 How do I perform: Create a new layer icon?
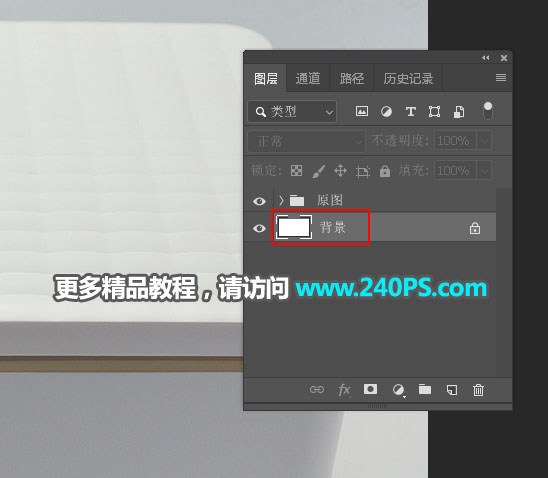pos(452,390)
